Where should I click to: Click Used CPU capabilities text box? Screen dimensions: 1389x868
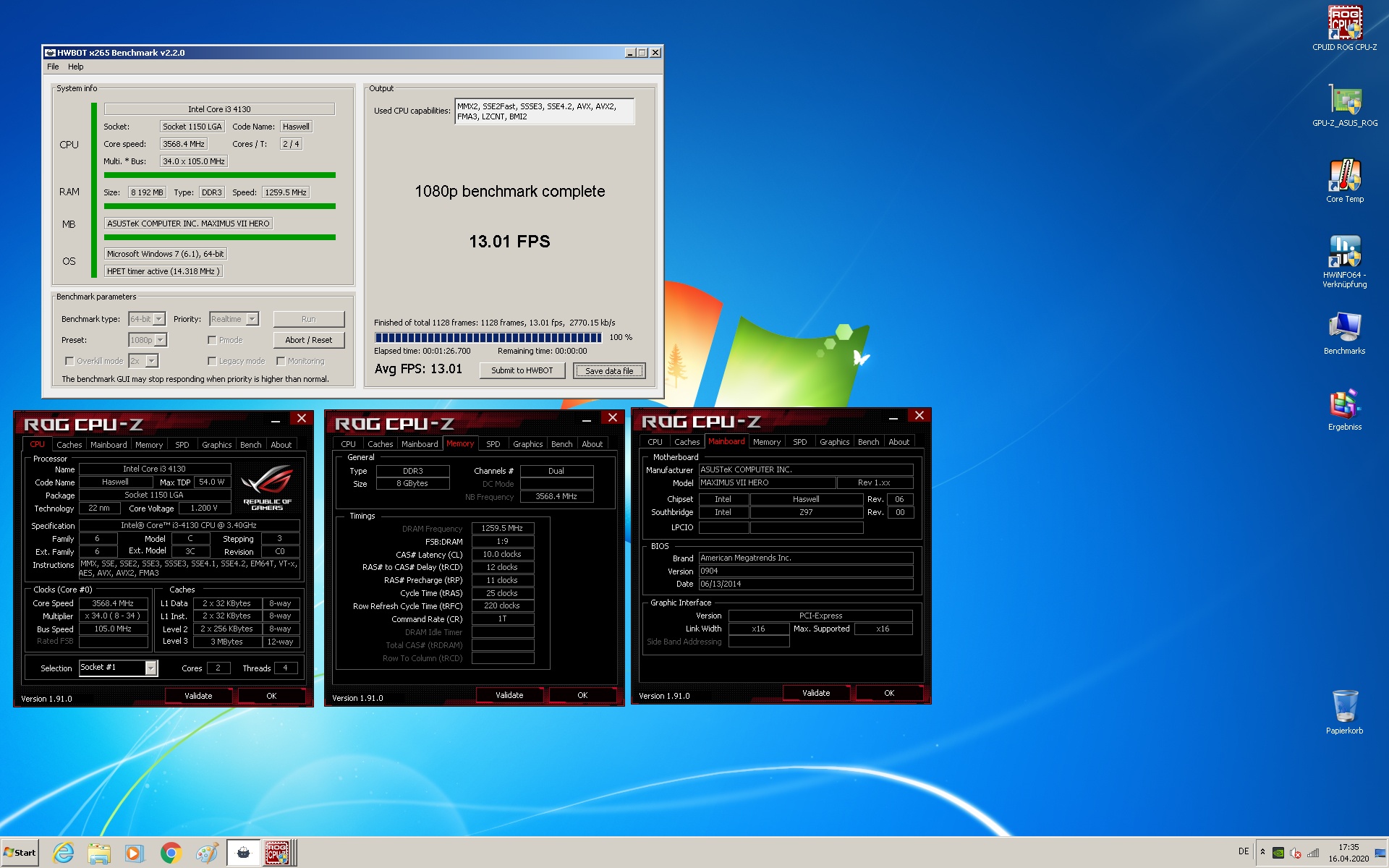click(544, 111)
